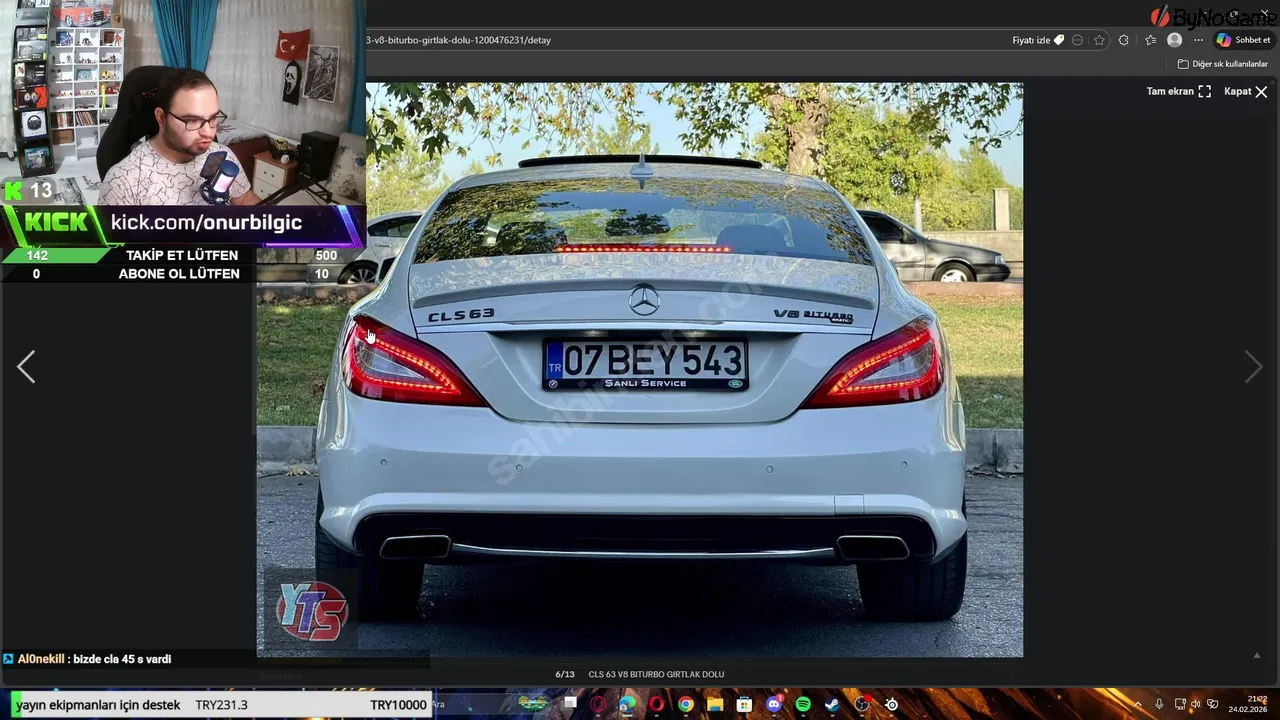1280x720 pixels.
Task: Click Tam ekran fullscreen button
Action: click(x=1178, y=91)
